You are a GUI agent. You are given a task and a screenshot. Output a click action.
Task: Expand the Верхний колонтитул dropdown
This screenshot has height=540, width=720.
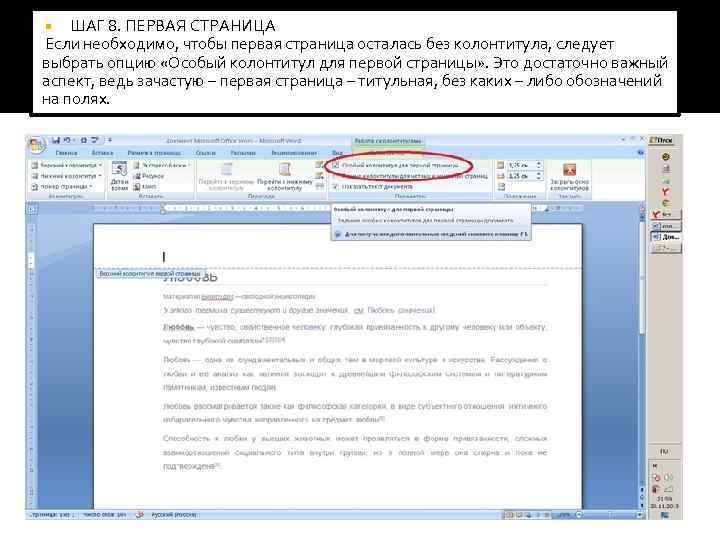click(67, 165)
